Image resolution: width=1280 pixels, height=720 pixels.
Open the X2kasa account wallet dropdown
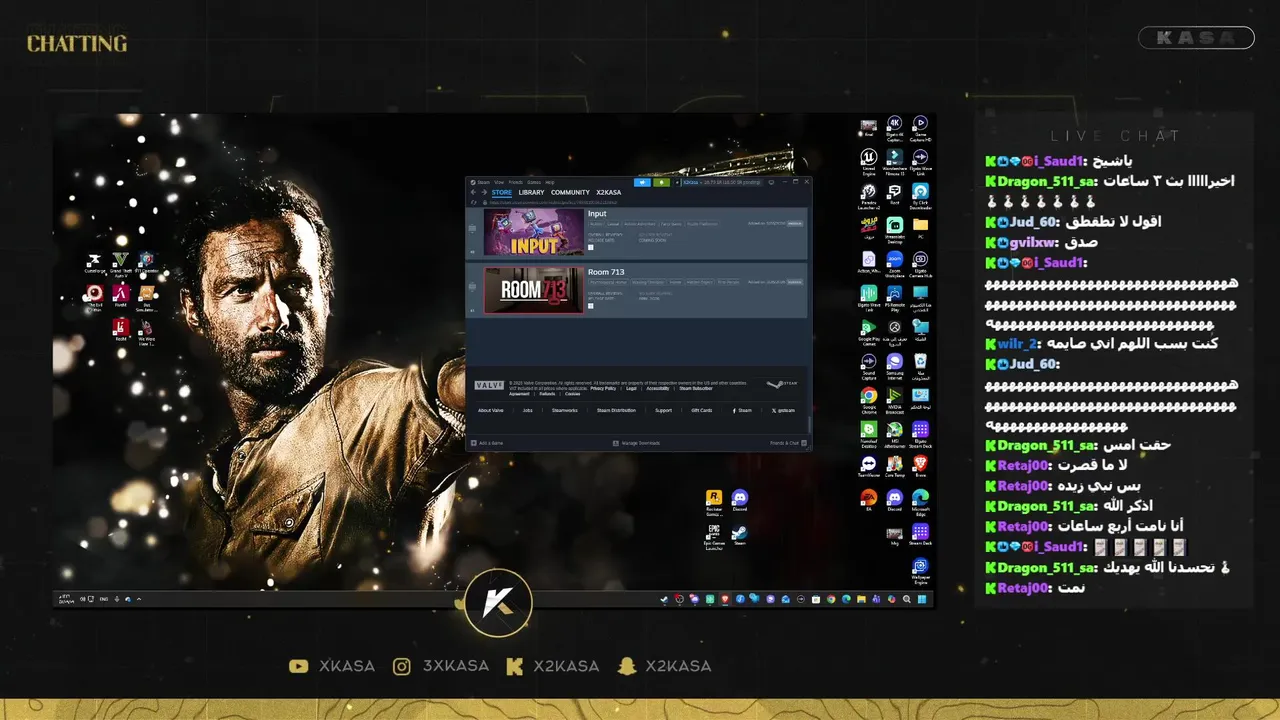tap(720, 182)
